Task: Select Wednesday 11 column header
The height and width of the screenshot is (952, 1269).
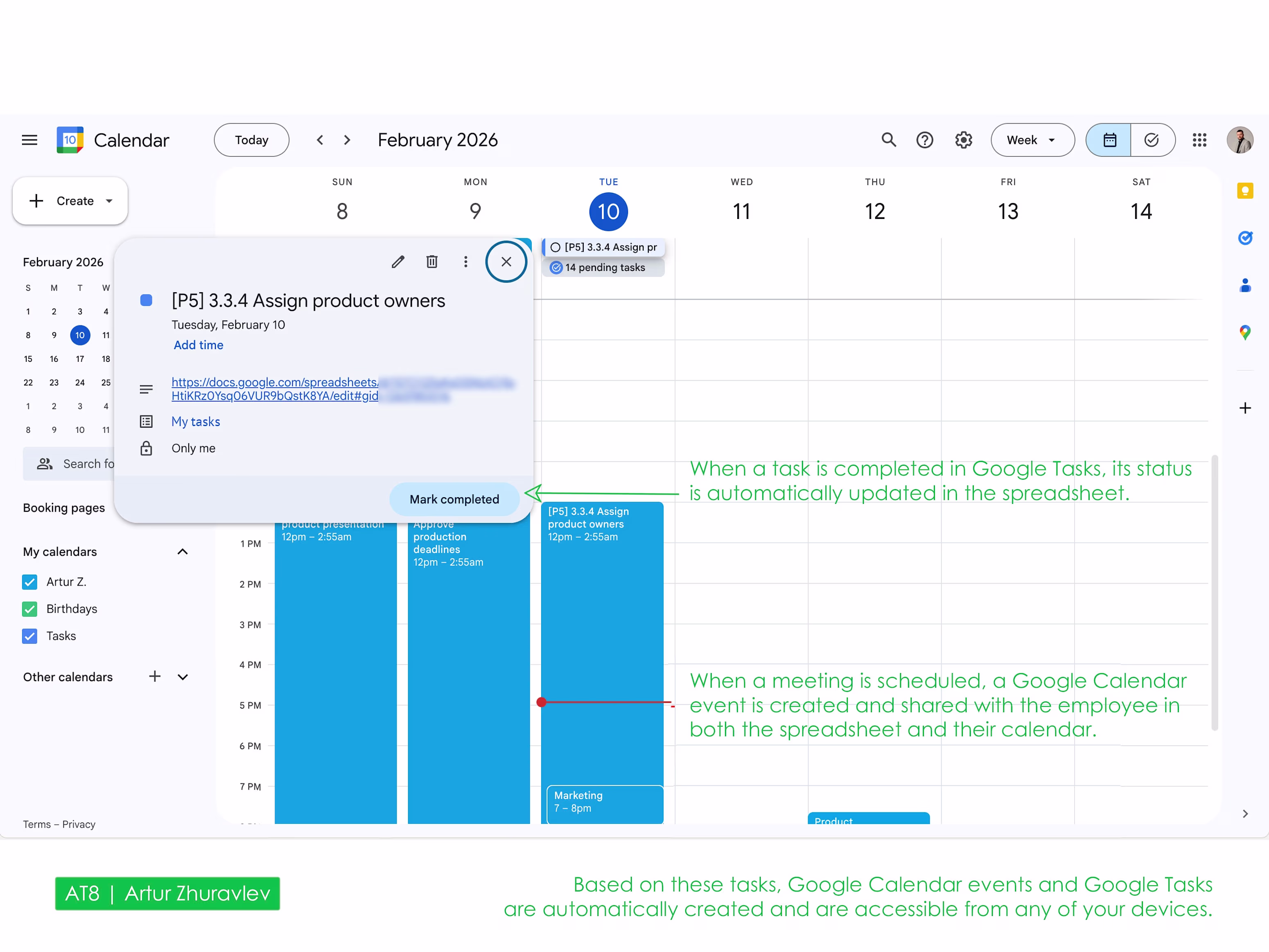Action: (741, 211)
